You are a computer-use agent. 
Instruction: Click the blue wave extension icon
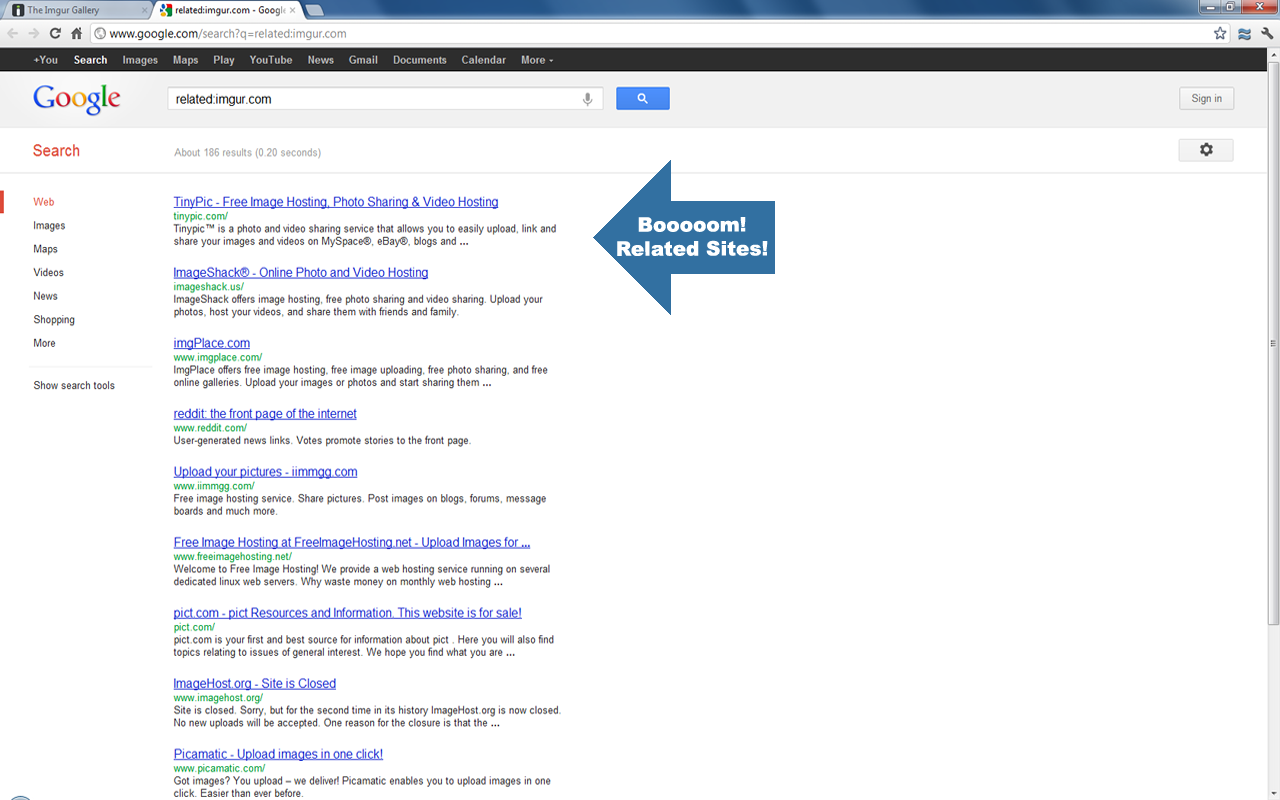pyautogui.click(x=1244, y=33)
